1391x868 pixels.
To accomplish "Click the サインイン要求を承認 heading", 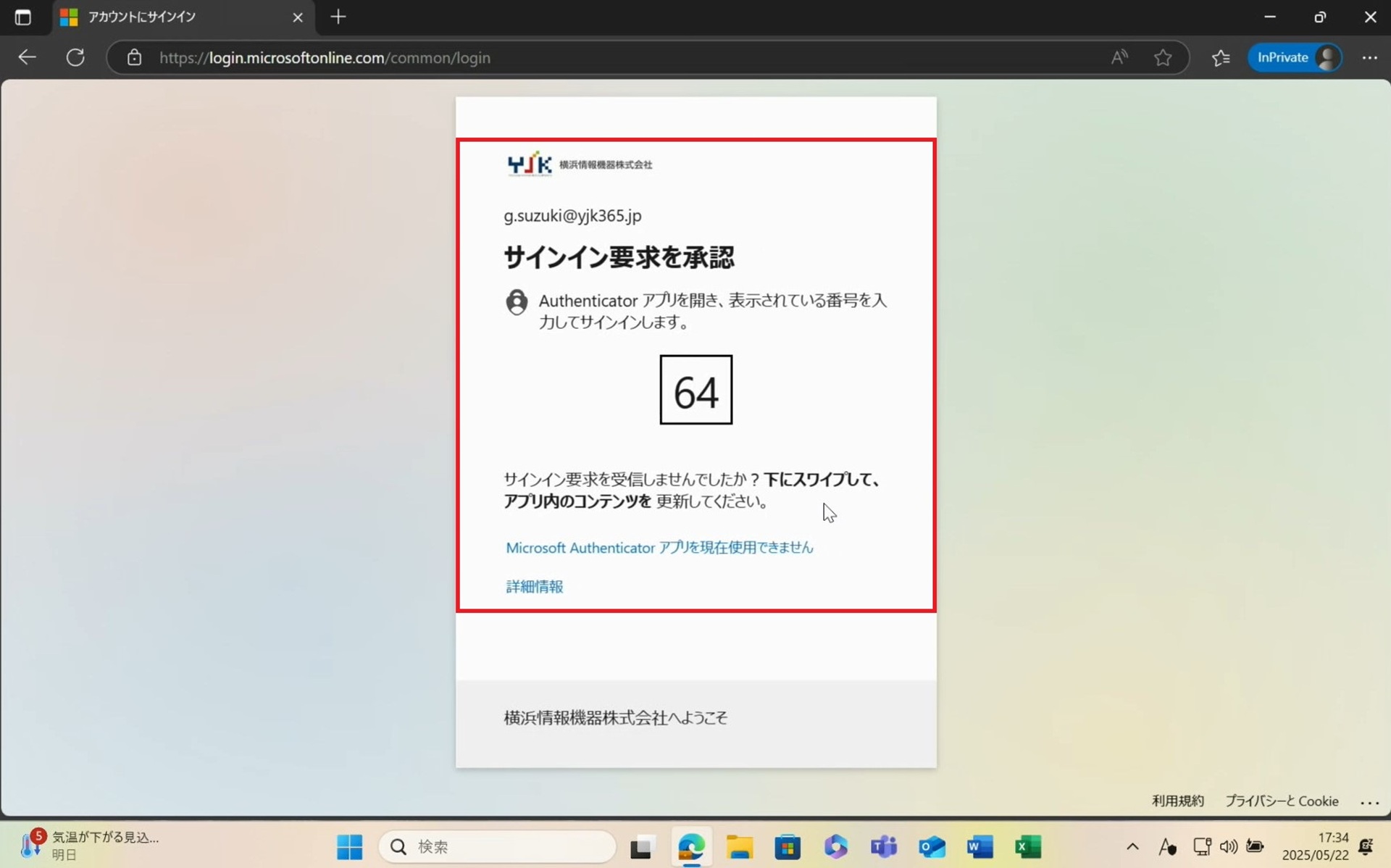I will [619, 257].
